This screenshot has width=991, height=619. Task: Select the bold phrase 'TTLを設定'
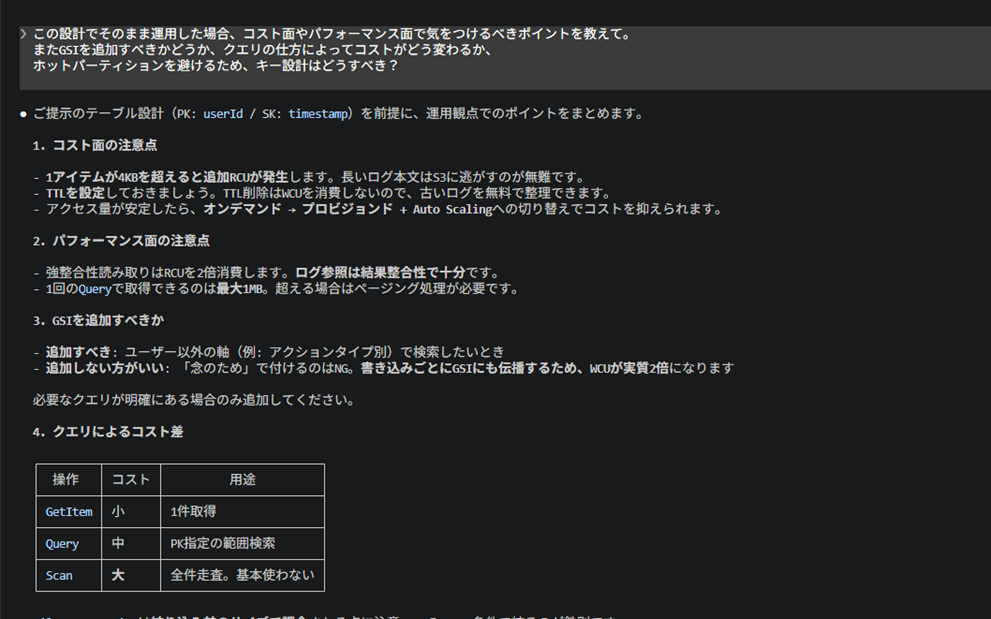(x=75, y=193)
